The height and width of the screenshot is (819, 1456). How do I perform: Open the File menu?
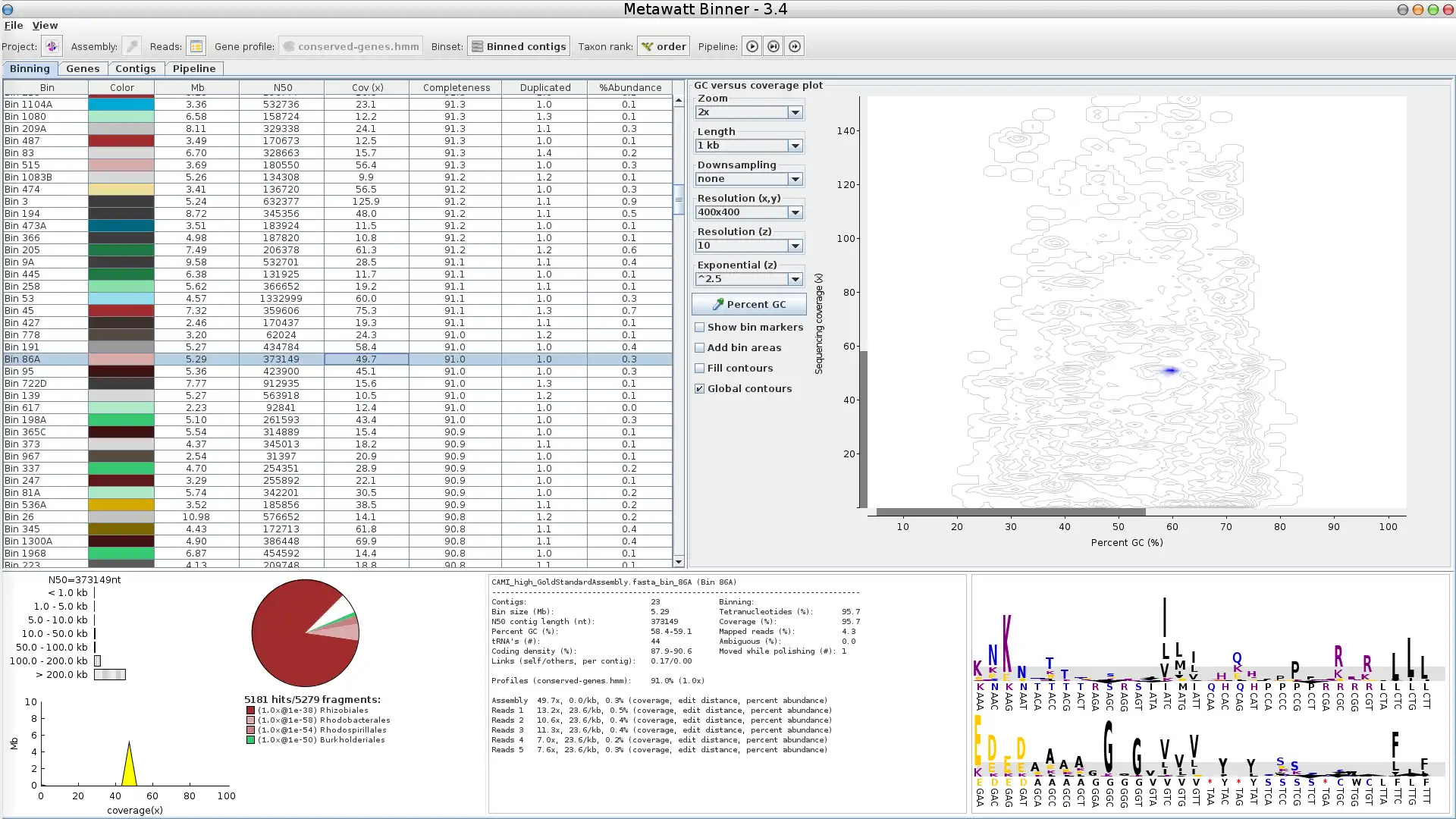[13, 24]
